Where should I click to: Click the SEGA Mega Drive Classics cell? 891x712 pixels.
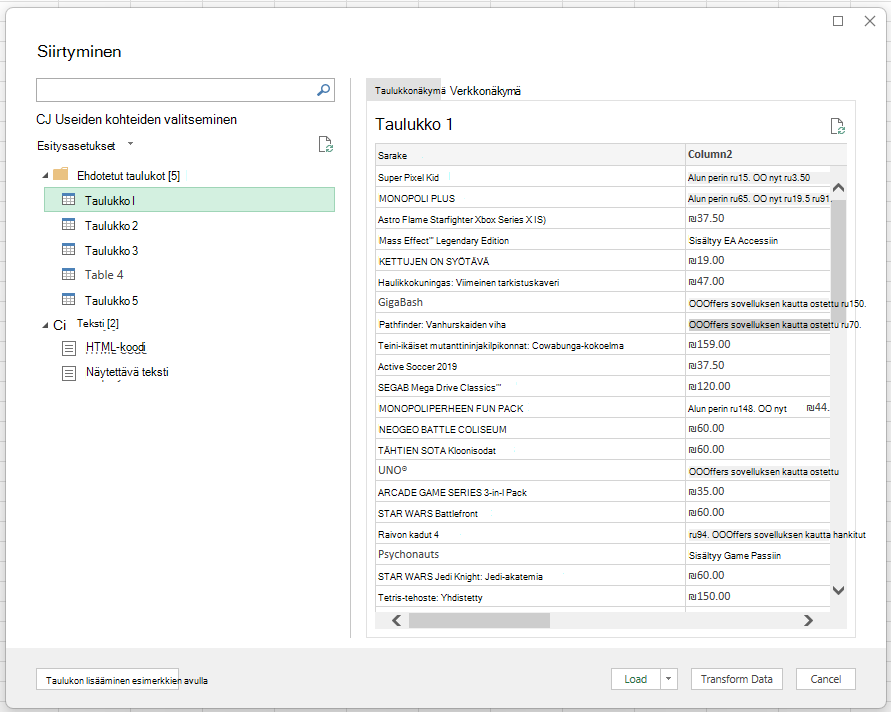[x=530, y=388]
